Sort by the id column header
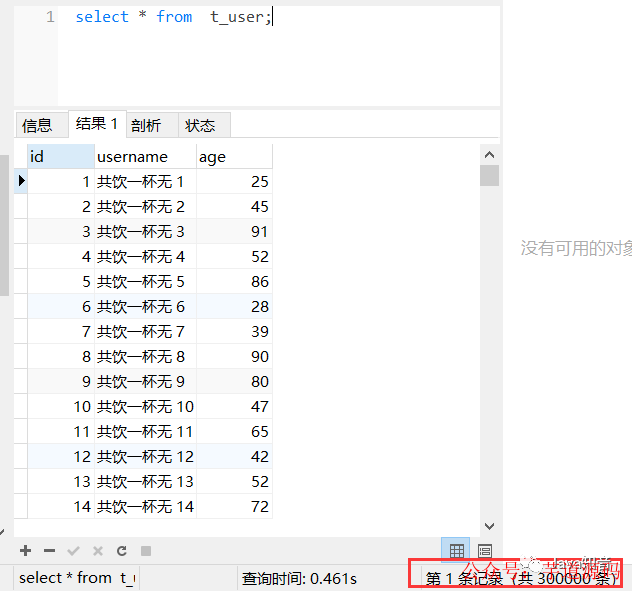Viewport: 632px width, 591px height. pos(60,156)
